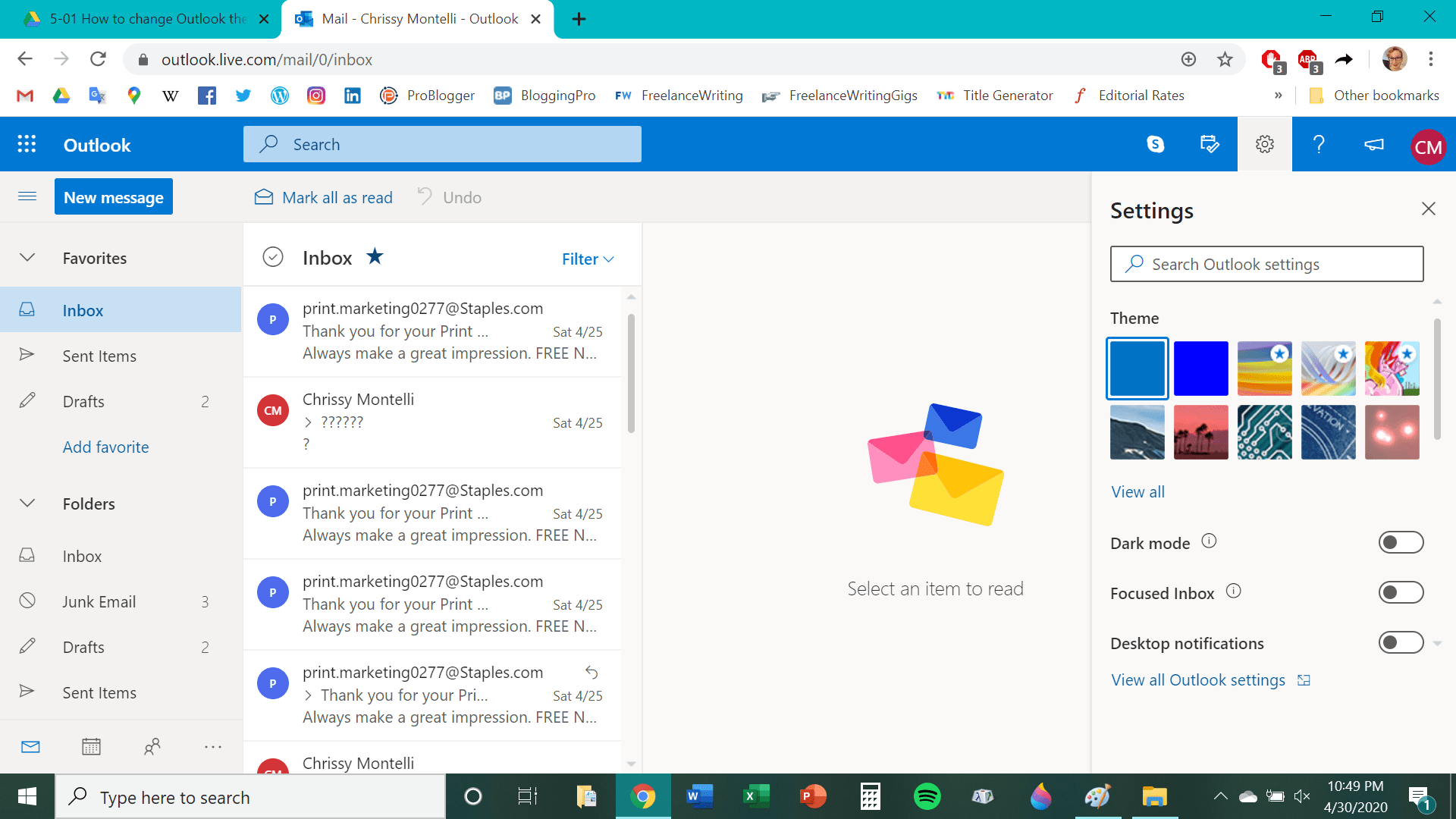This screenshot has height=819, width=1456.
Task: Turn on the Focused Inbox toggle
Action: 1401,592
